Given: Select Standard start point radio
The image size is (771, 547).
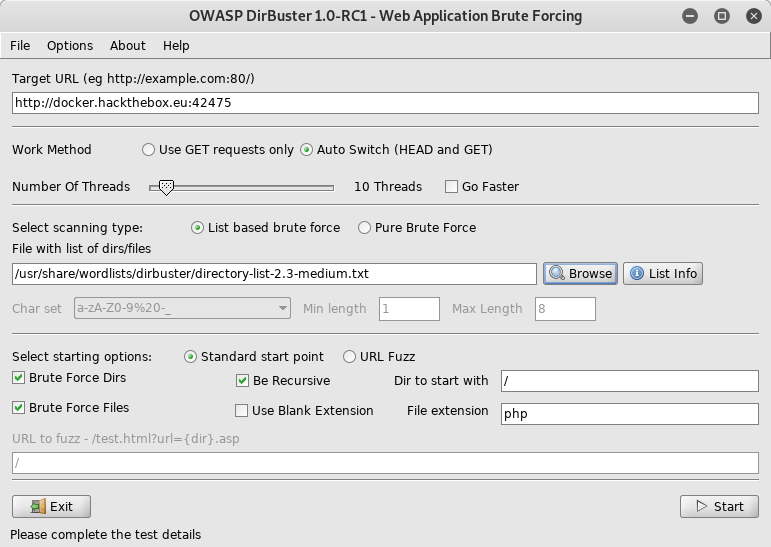Looking at the screenshot, I should (x=190, y=356).
